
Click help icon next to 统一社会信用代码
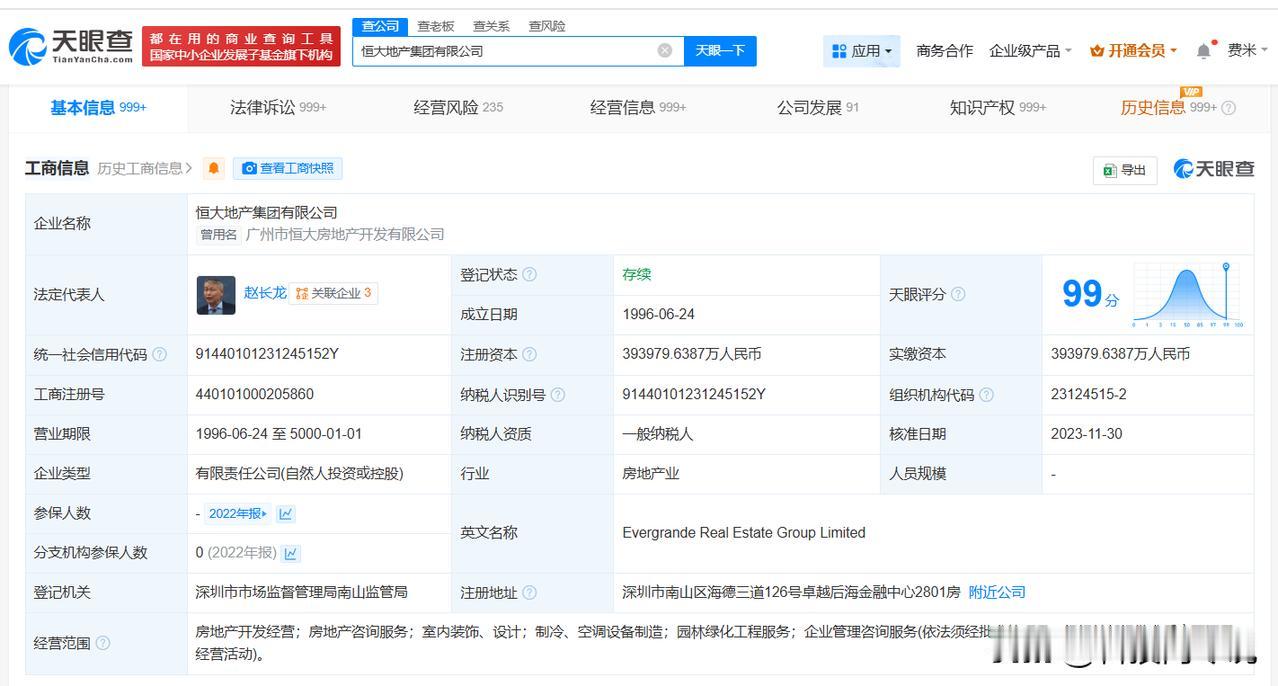point(159,354)
